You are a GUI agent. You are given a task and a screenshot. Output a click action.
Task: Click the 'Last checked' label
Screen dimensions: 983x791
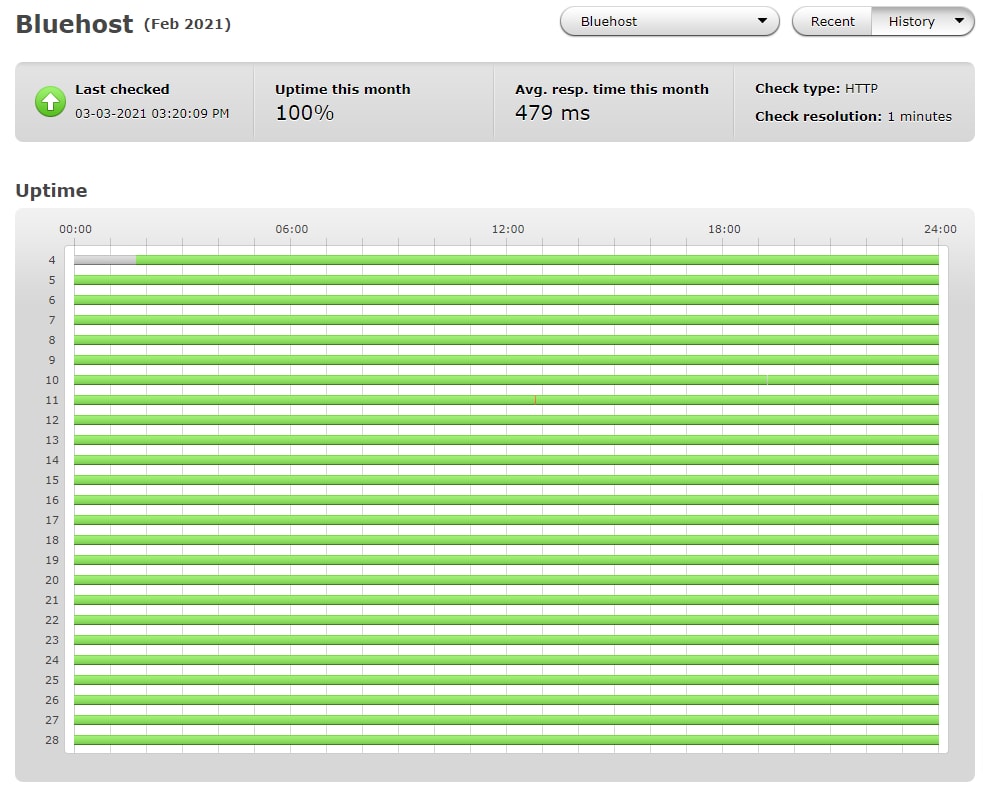tap(122, 89)
